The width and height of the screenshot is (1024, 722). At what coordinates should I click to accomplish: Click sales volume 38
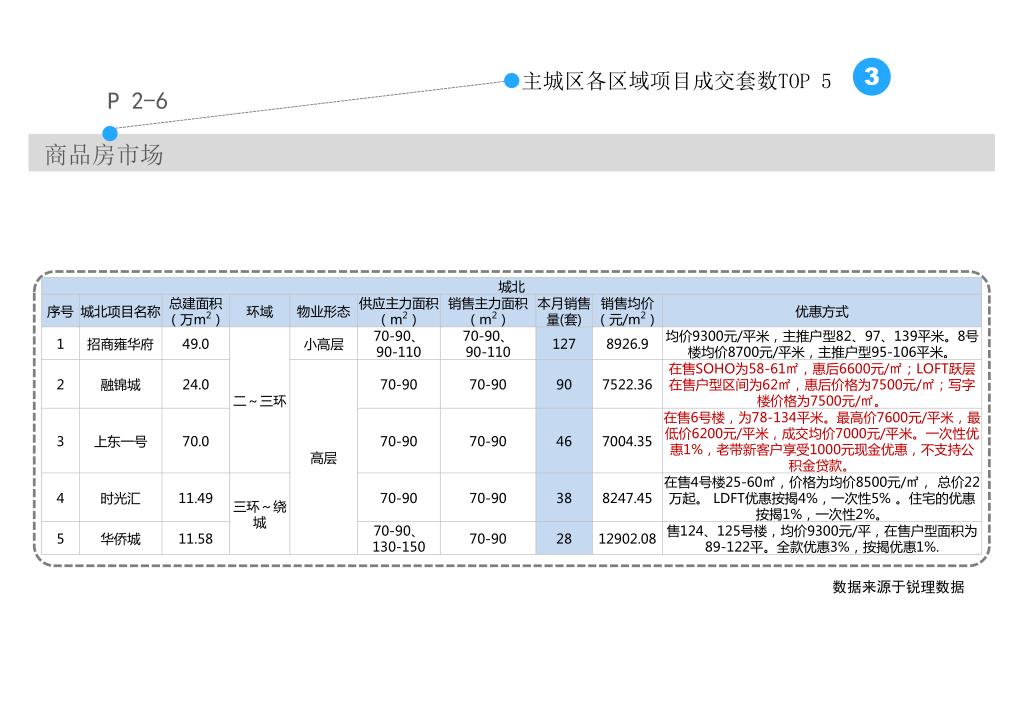[x=564, y=498]
